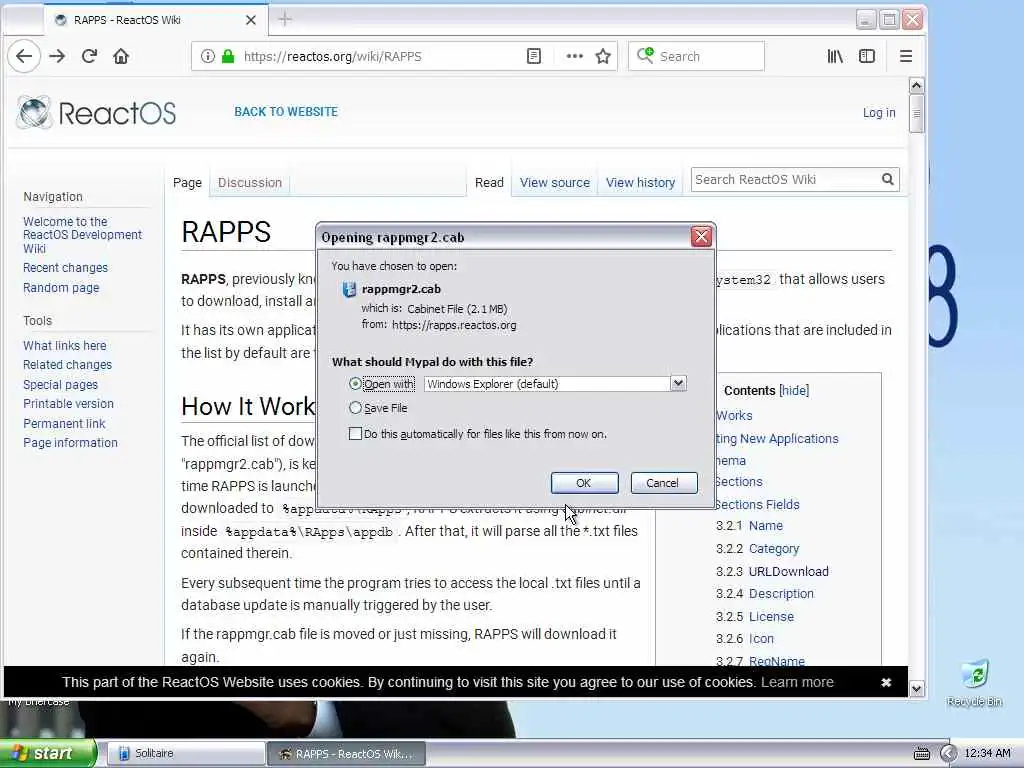Show site information icon in address bar
Viewport: 1024px width, 768px height.
[208, 56]
